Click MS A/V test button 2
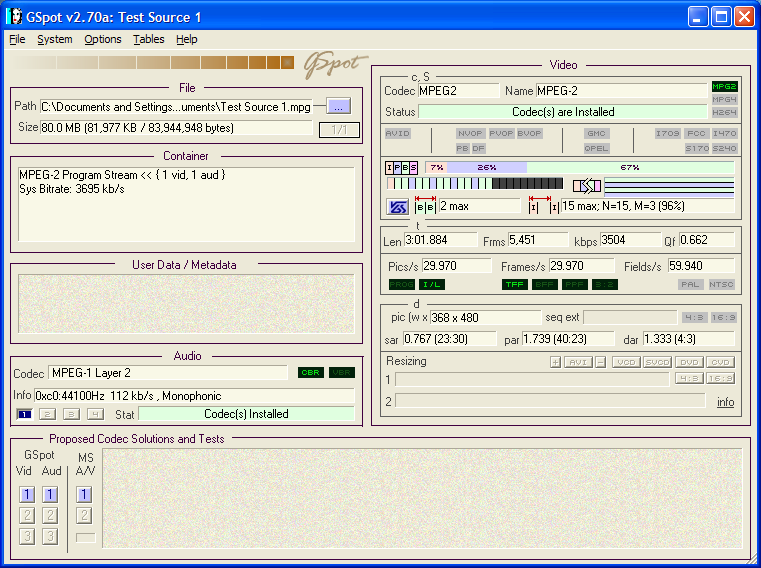The height and width of the screenshot is (568, 761). (x=84, y=515)
